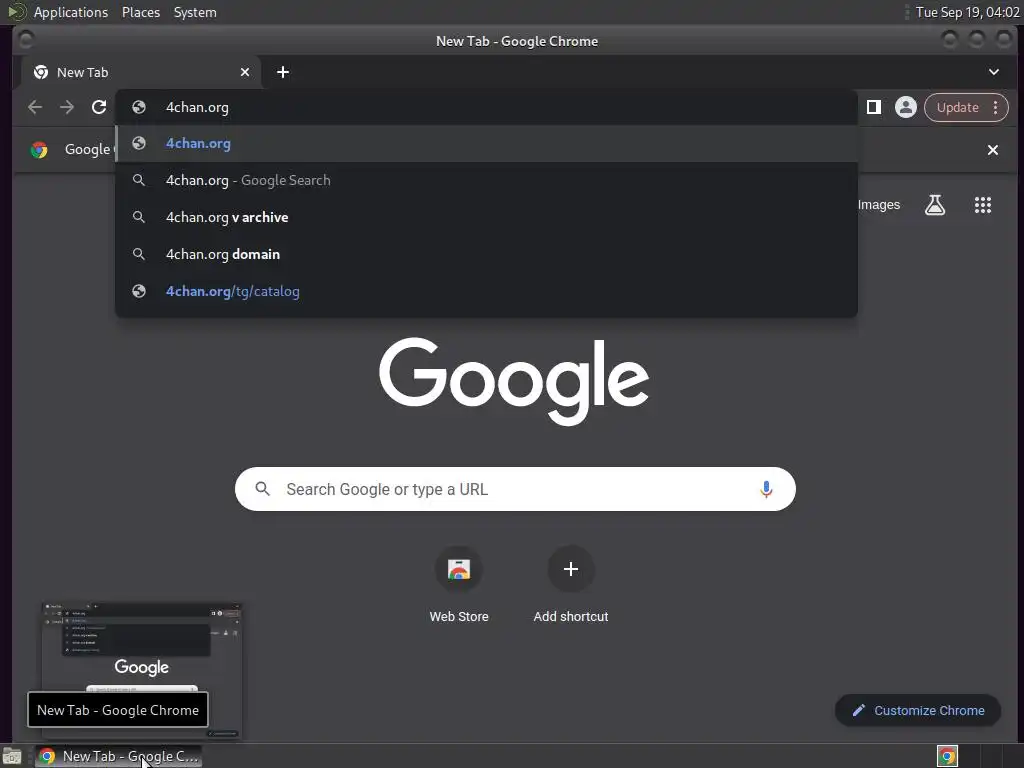This screenshot has width=1024, height=768.
Task: Go back with the browser back arrow
Action: pyautogui.click(x=35, y=107)
